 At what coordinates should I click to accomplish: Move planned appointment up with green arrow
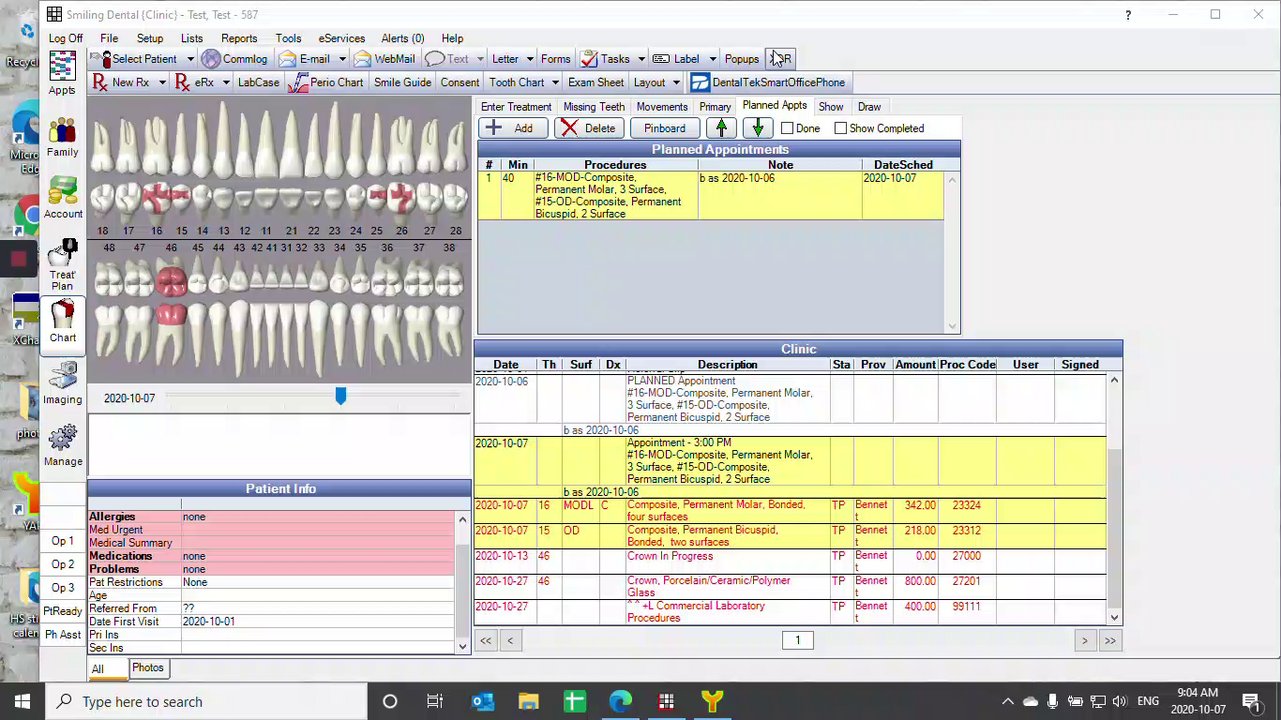[x=721, y=128]
